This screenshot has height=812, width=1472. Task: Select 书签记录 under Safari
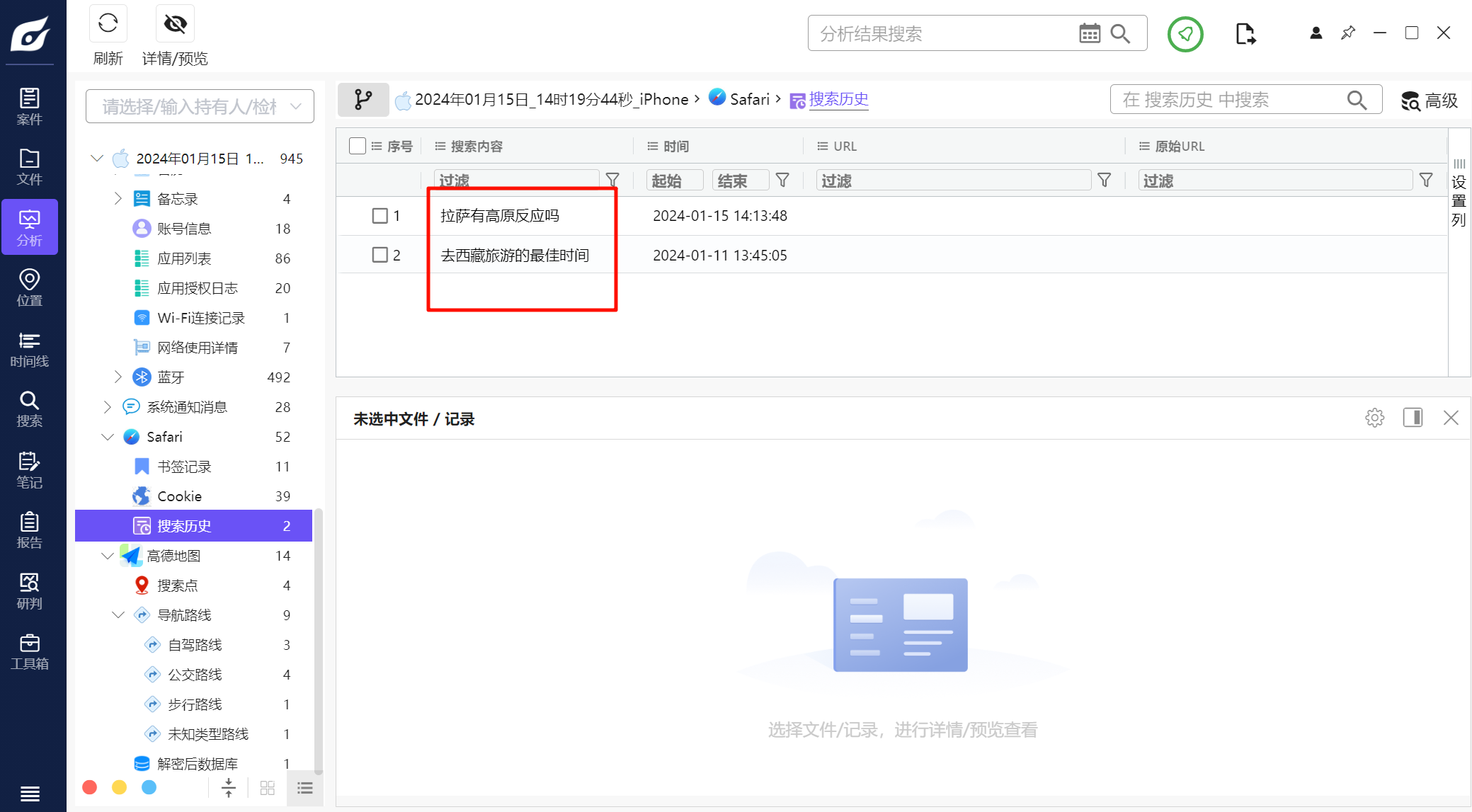click(x=184, y=467)
